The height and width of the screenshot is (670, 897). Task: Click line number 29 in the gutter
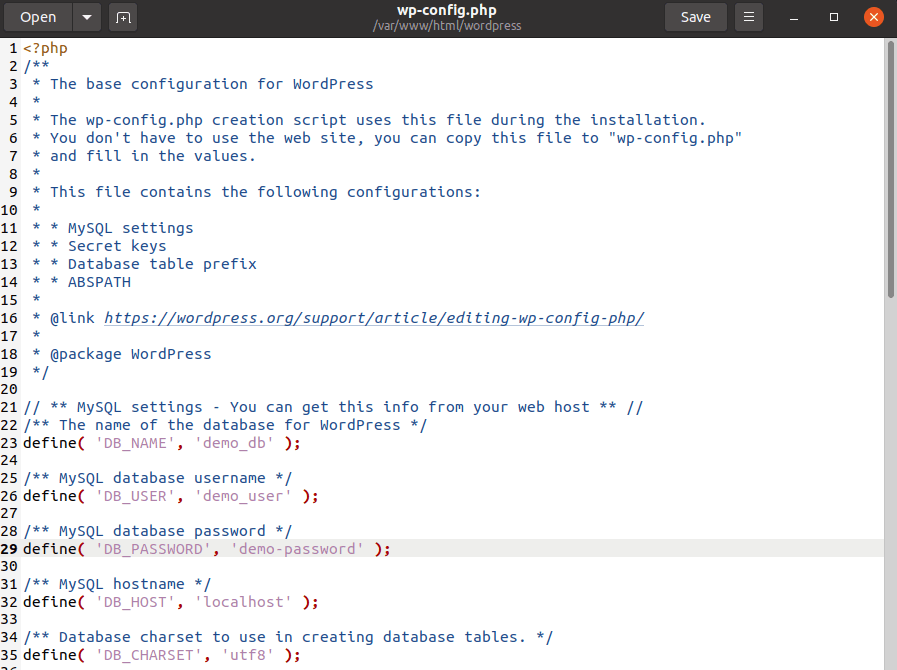[10, 549]
